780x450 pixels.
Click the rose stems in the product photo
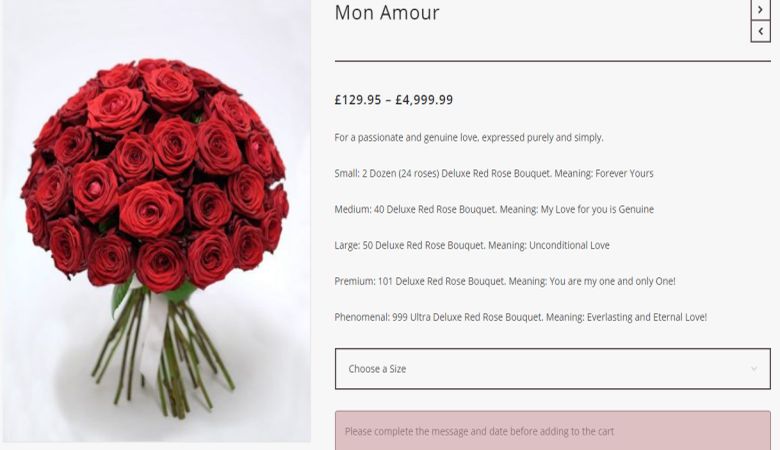pyautogui.click(x=164, y=353)
